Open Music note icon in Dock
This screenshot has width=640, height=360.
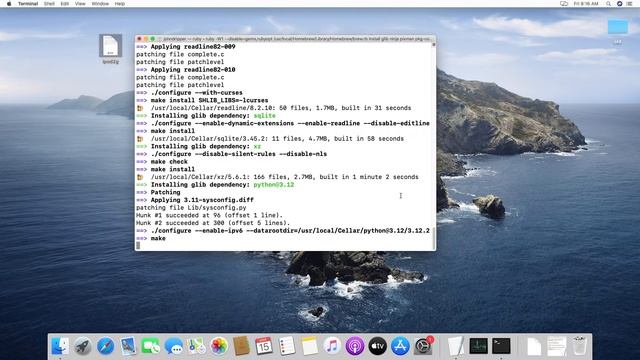(332, 346)
